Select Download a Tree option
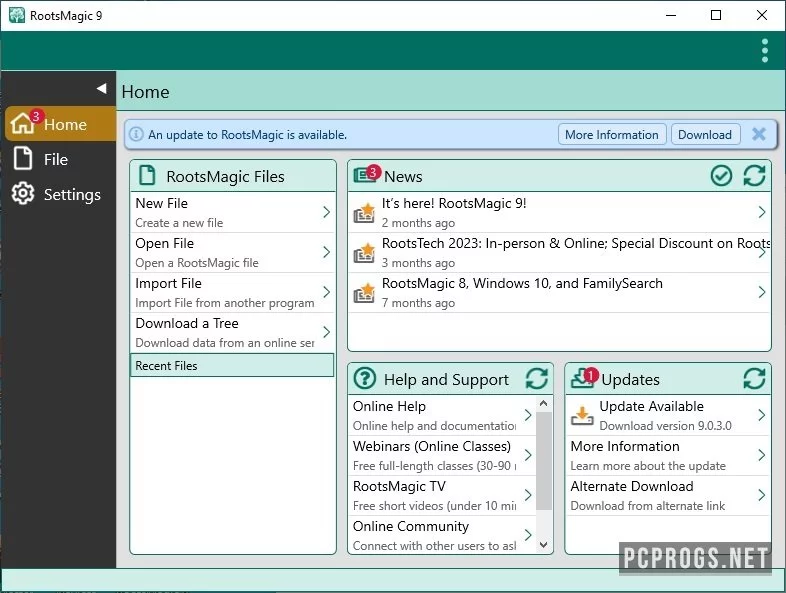Screen dimensions: 786x593 click(x=233, y=332)
